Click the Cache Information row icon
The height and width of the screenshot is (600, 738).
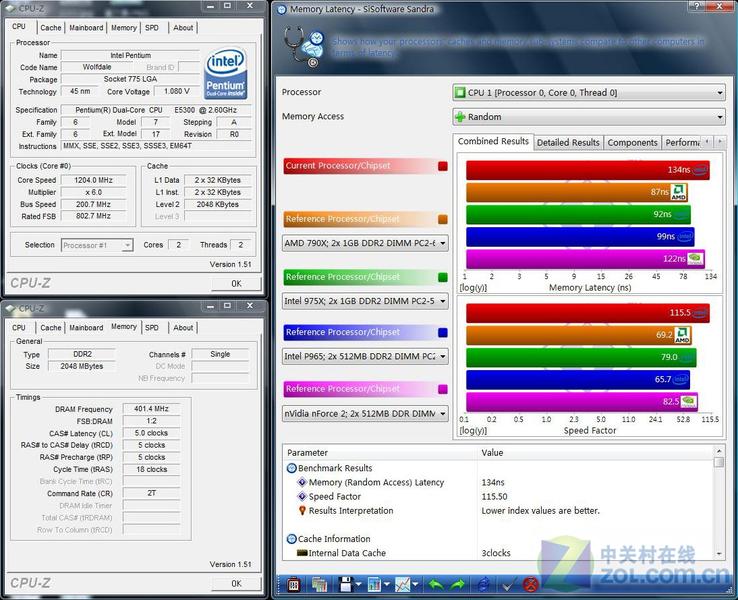(291, 539)
